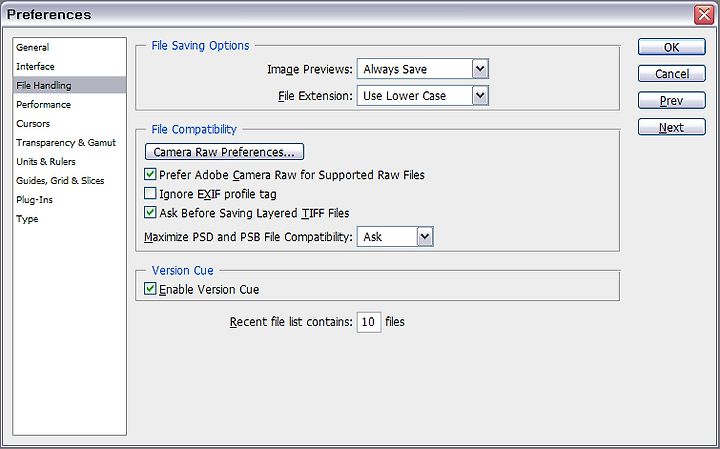Close the Preferences window
720x449 pixels.
pyautogui.click(x=704, y=15)
